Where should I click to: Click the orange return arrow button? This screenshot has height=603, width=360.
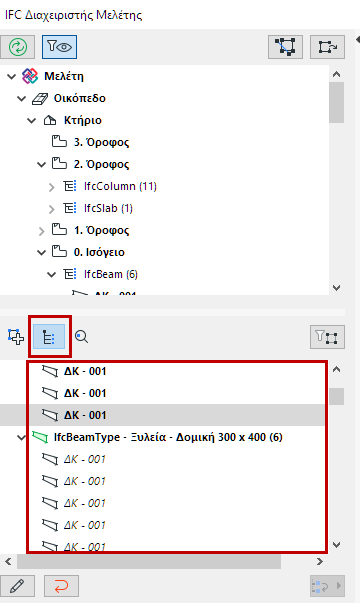click(x=62, y=586)
